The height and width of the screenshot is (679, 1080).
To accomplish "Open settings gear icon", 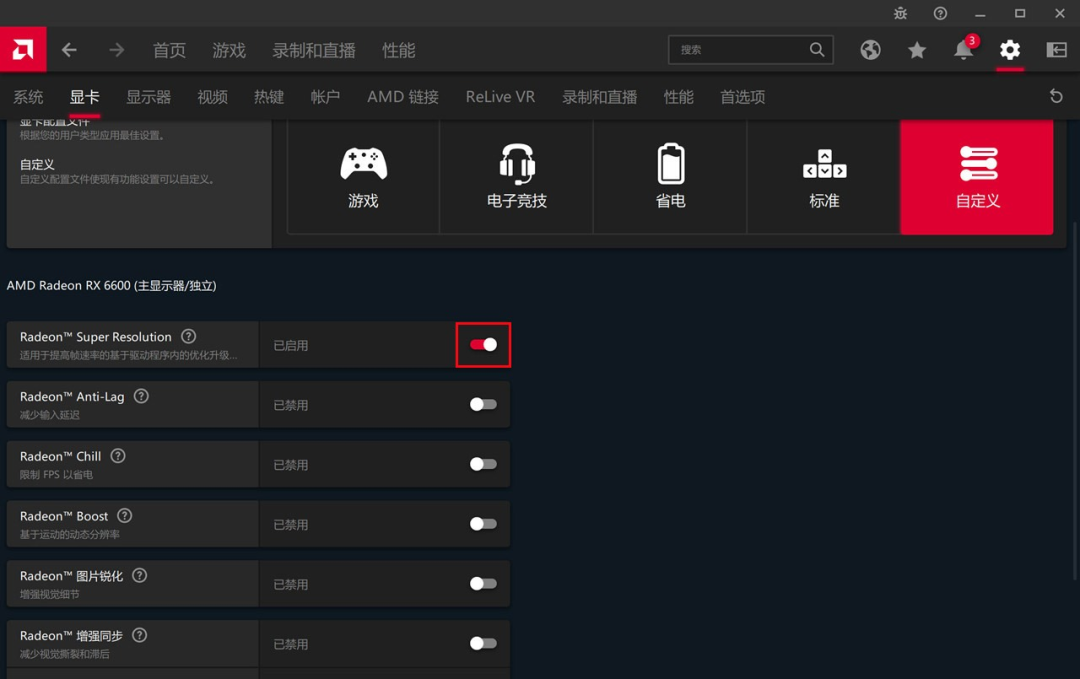I will (1010, 50).
